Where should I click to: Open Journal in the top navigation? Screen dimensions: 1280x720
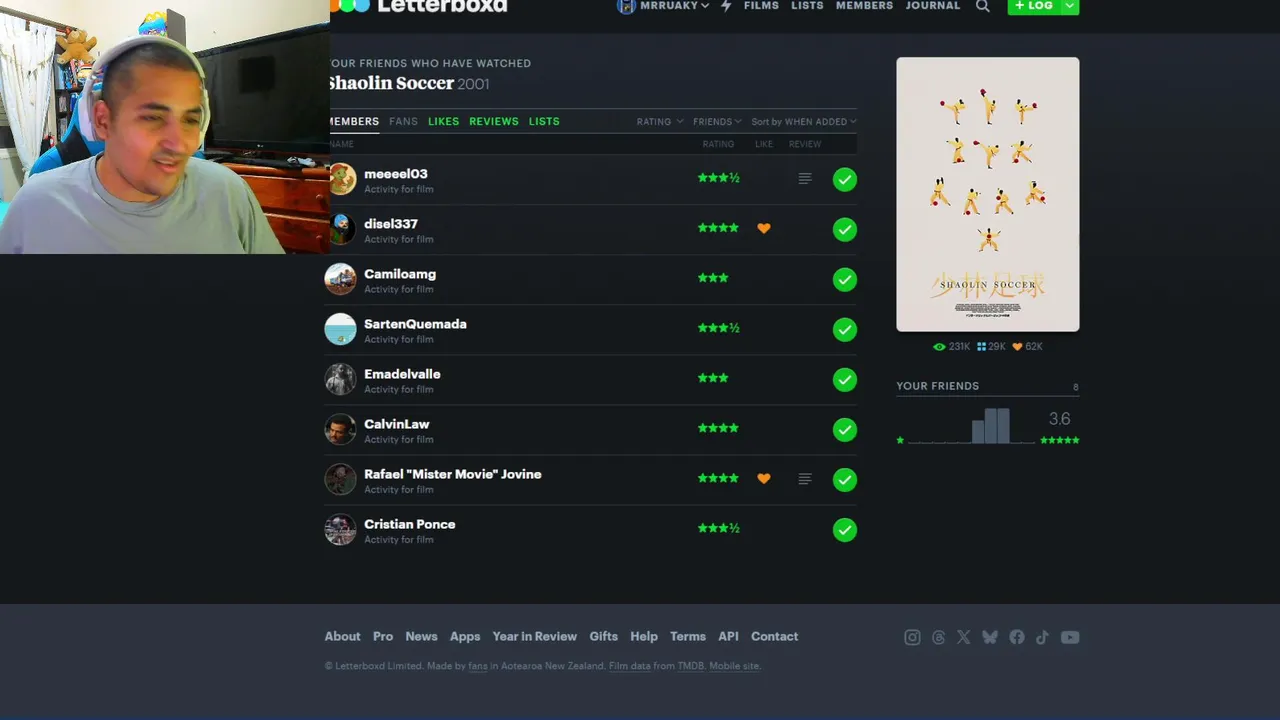[x=933, y=6]
